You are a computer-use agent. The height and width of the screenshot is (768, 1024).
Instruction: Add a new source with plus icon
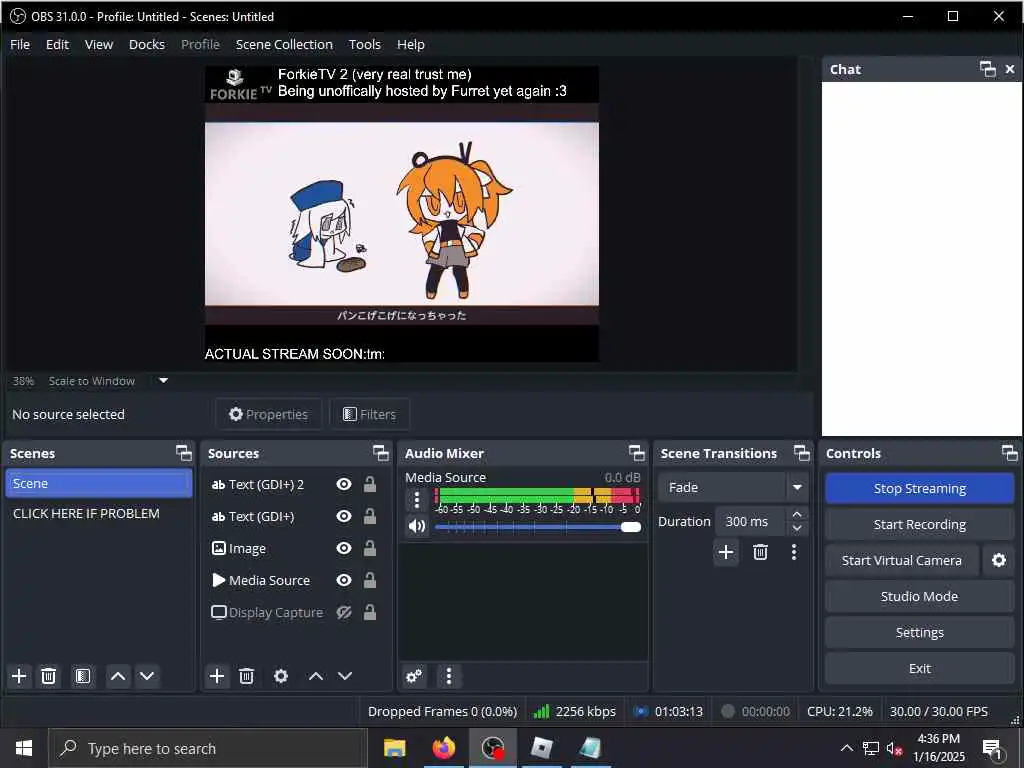[217, 676]
